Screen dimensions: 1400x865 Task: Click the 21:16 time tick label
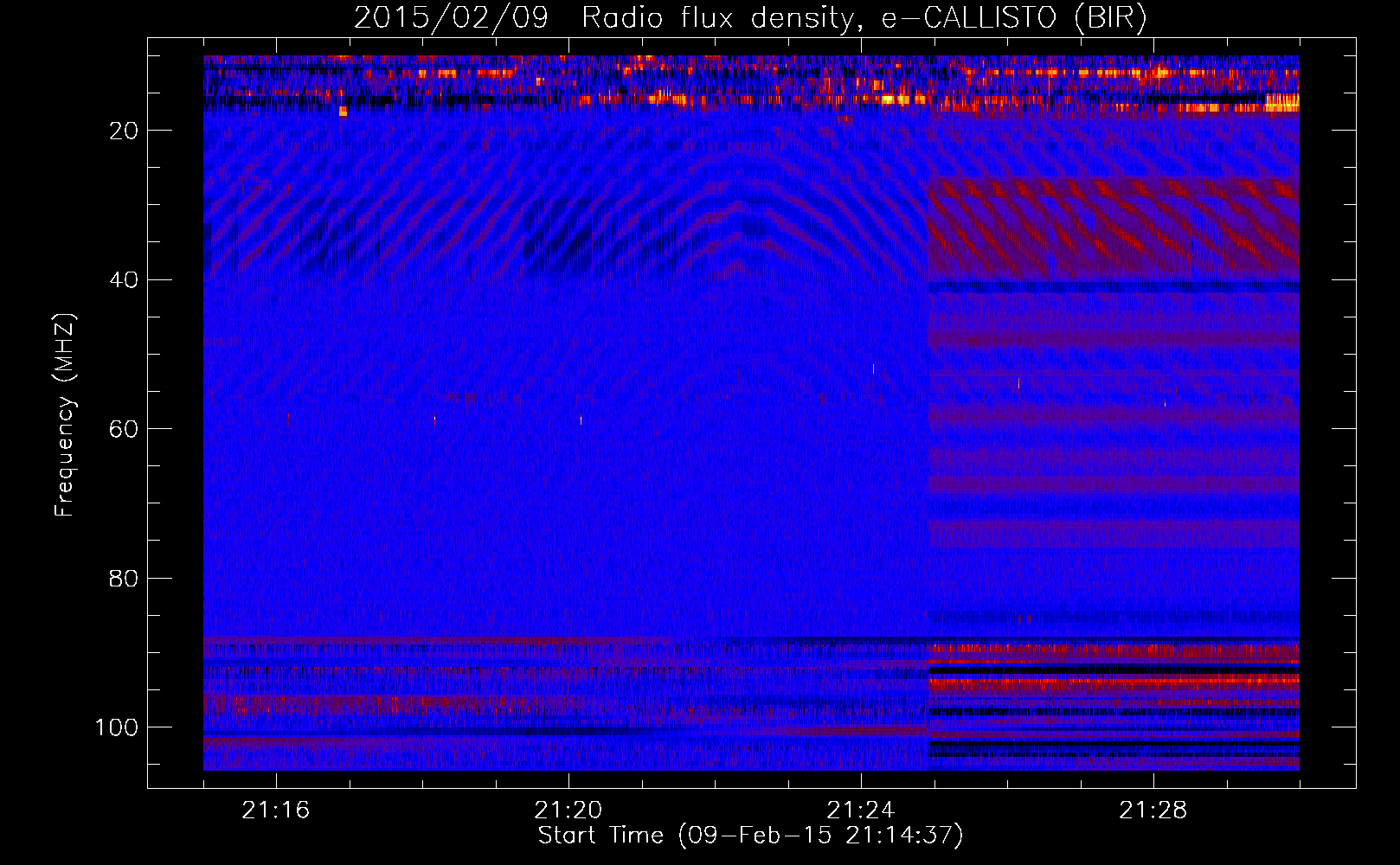click(x=275, y=811)
